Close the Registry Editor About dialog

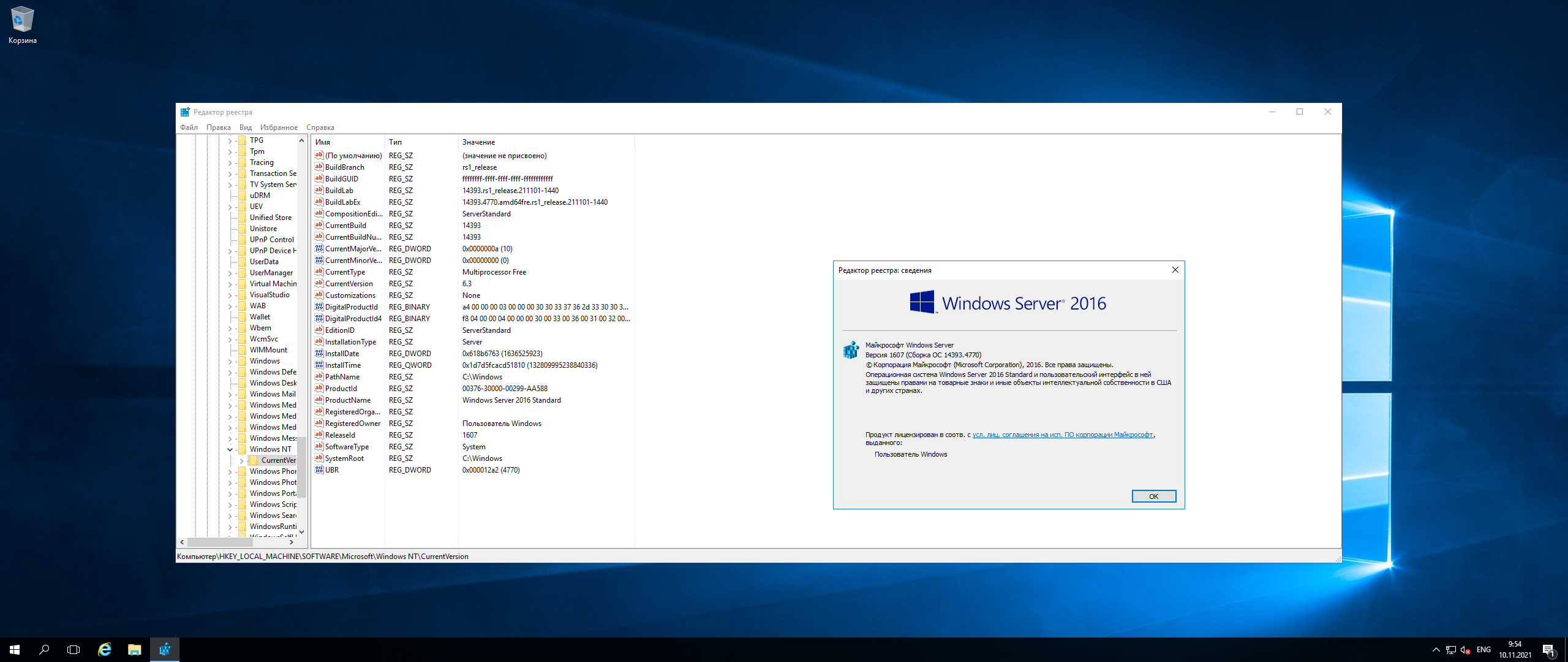[x=1175, y=270]
